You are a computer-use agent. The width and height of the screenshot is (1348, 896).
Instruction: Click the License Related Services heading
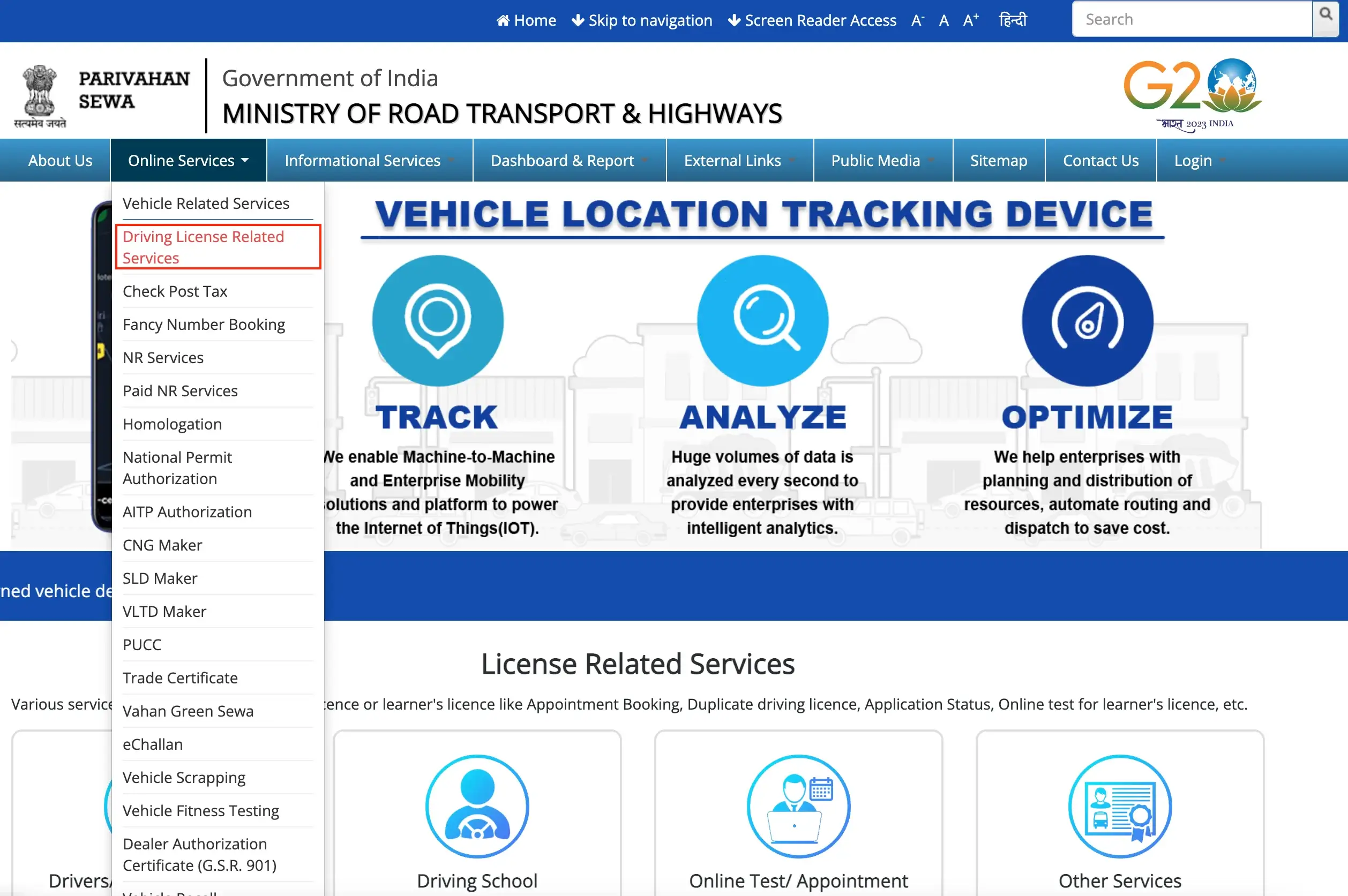(638, 664)
